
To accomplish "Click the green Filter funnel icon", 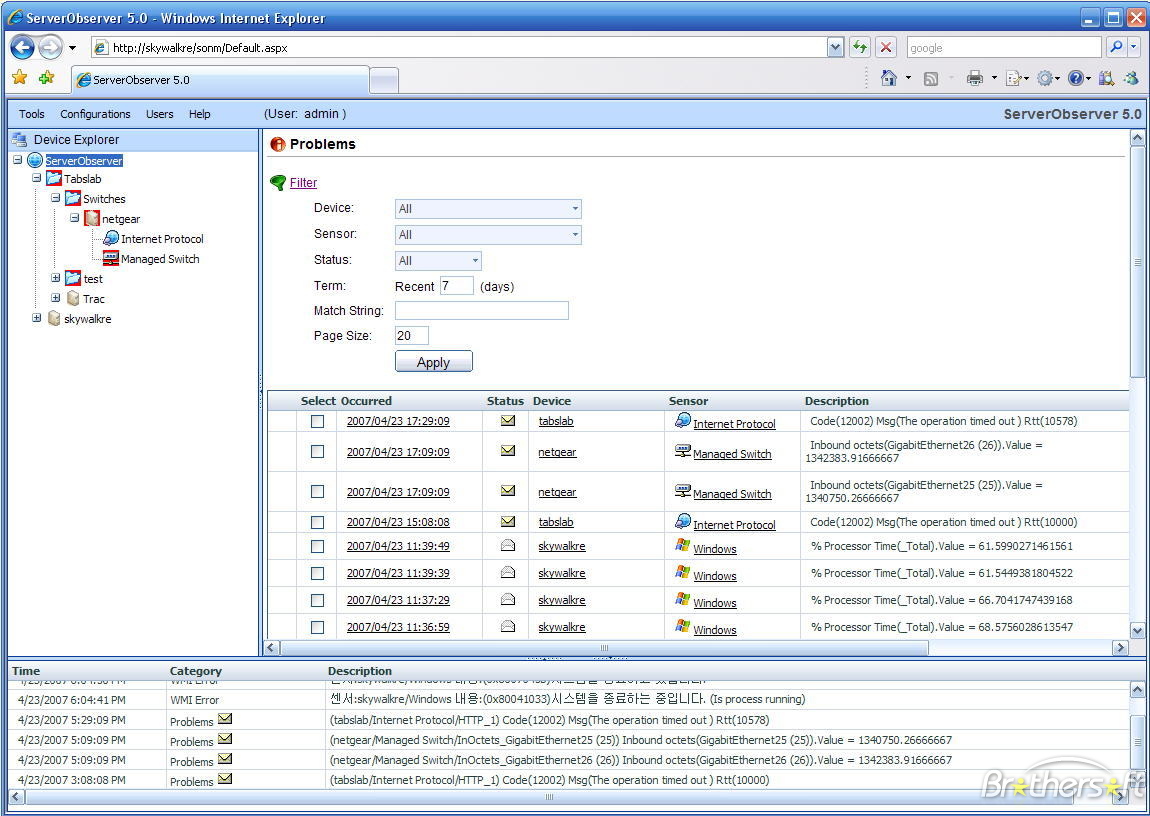I will click(277, 183).
